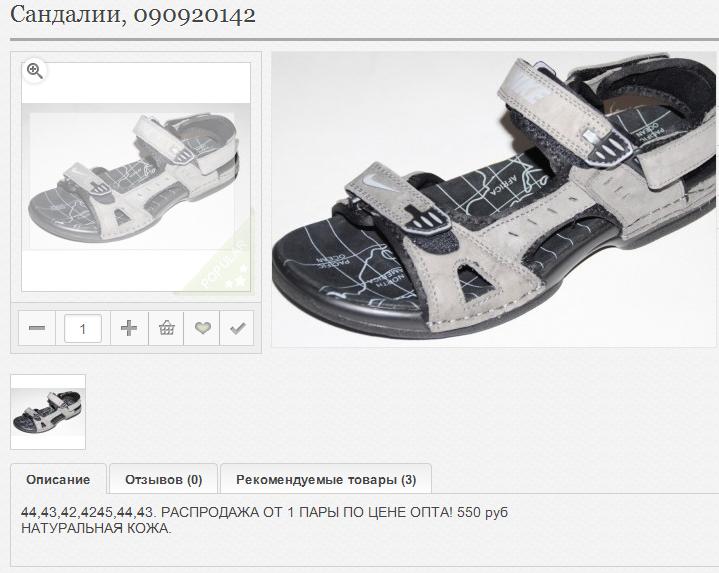
Task: Click the Nike swoosh on front strap
Action: (374, 182)
